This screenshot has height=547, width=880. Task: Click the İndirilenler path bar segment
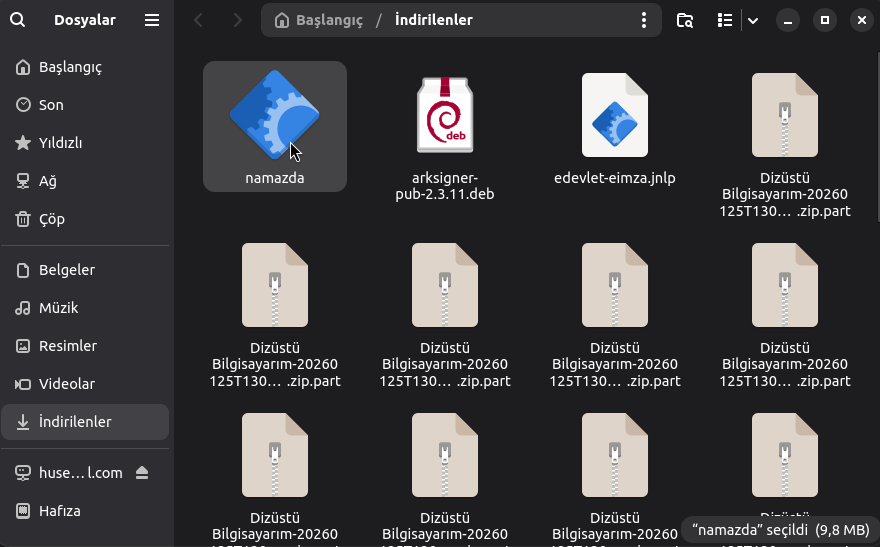click(x=433, y=20)
